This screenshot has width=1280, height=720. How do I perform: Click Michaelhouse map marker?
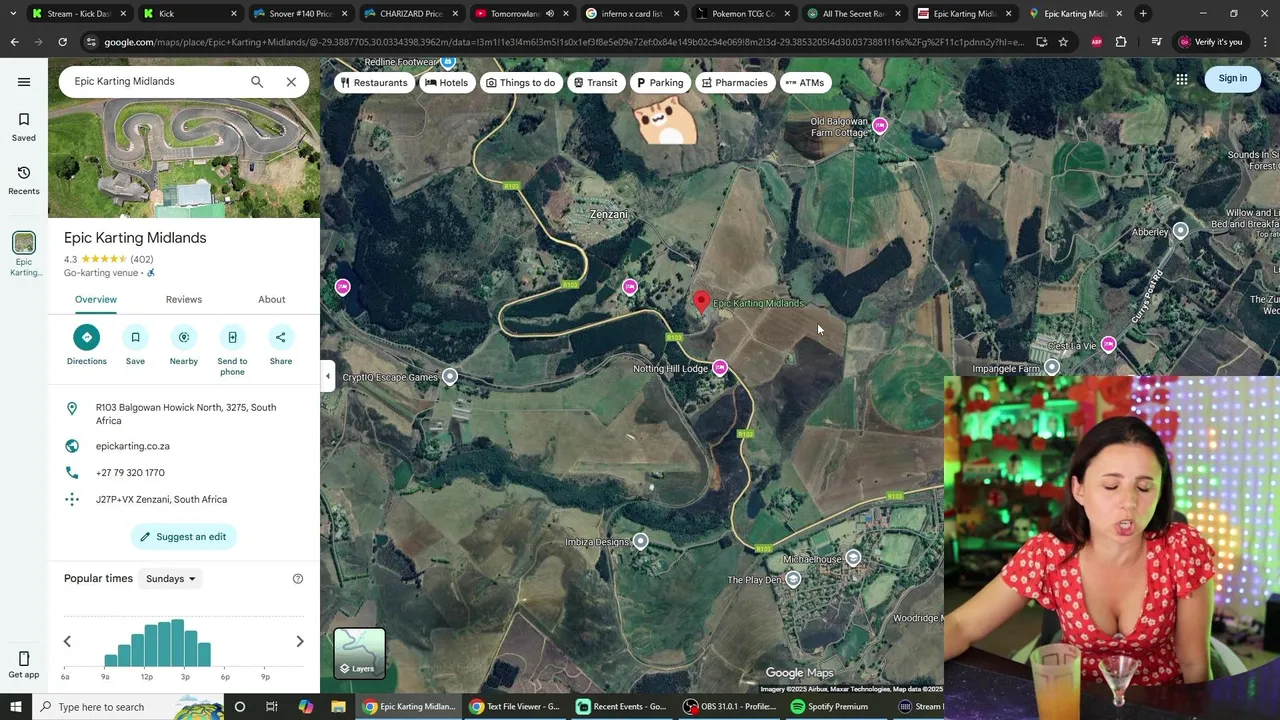[x=853, y=559]
